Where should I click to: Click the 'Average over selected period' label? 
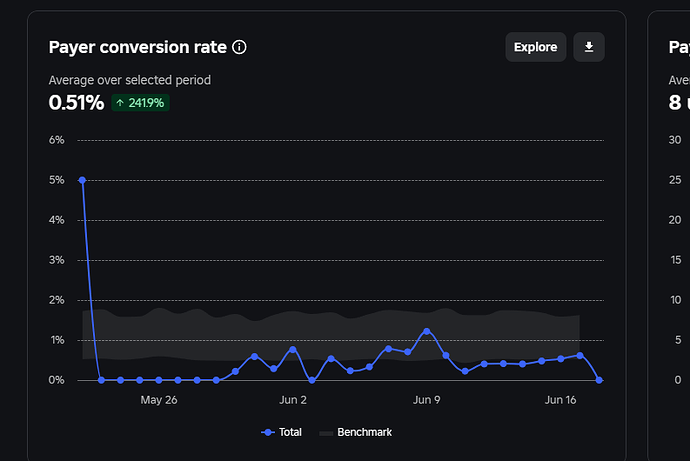130,80
